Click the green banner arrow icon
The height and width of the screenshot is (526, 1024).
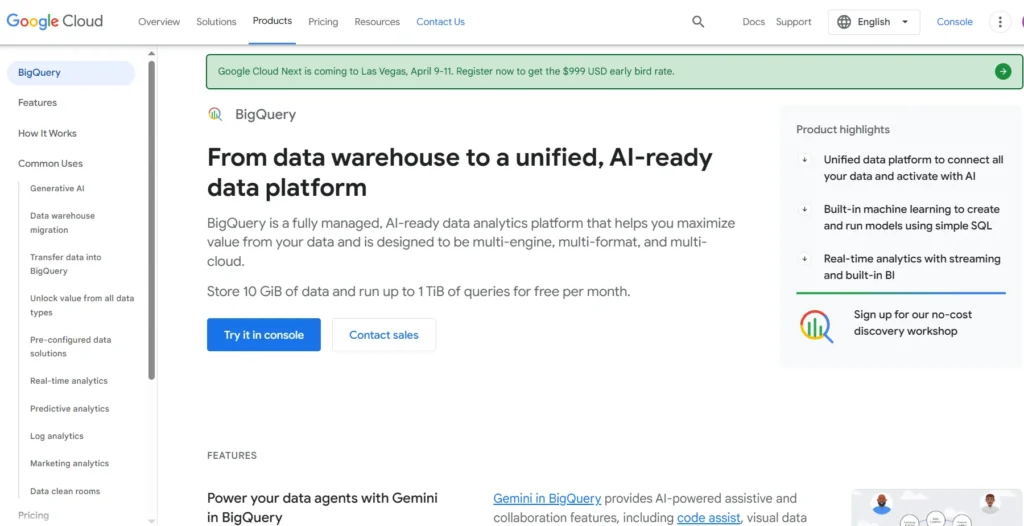pos(1003,71)
